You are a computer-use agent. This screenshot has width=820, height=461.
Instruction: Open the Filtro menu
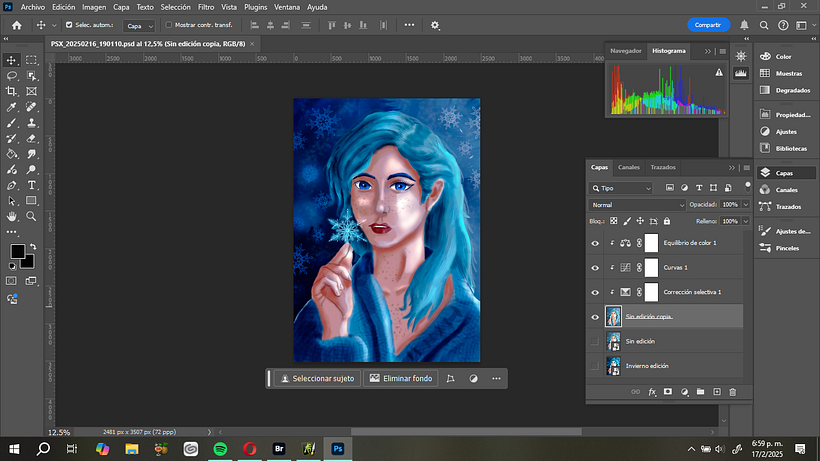[205, 7]
